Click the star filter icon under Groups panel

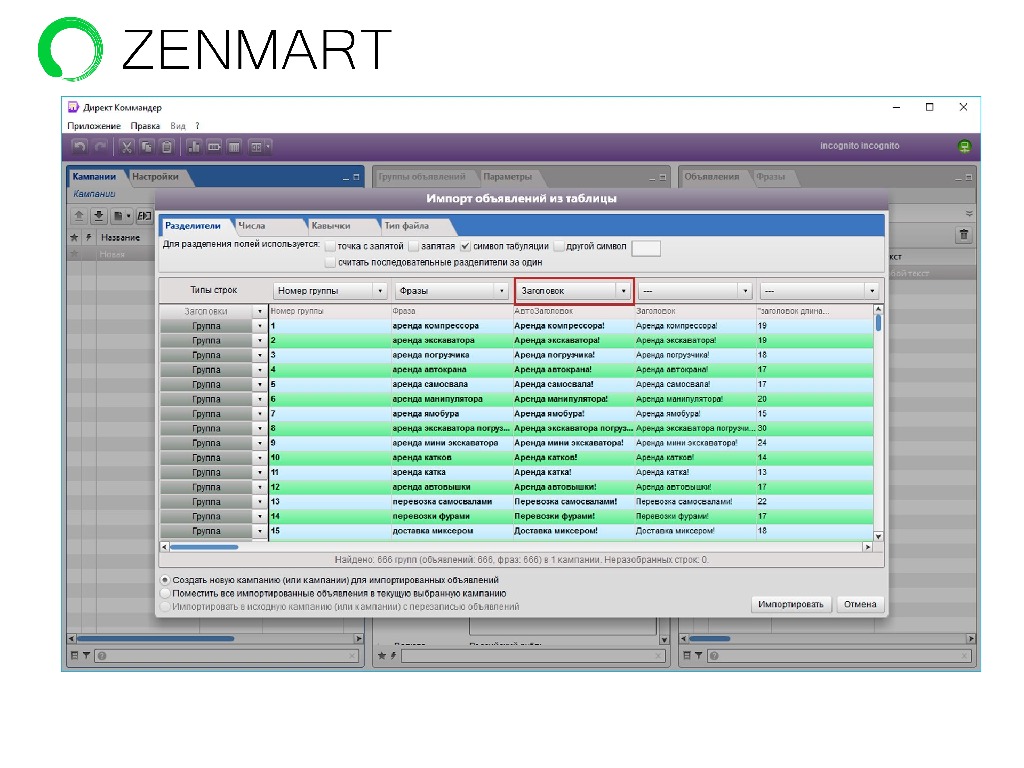tap(382, 656)
